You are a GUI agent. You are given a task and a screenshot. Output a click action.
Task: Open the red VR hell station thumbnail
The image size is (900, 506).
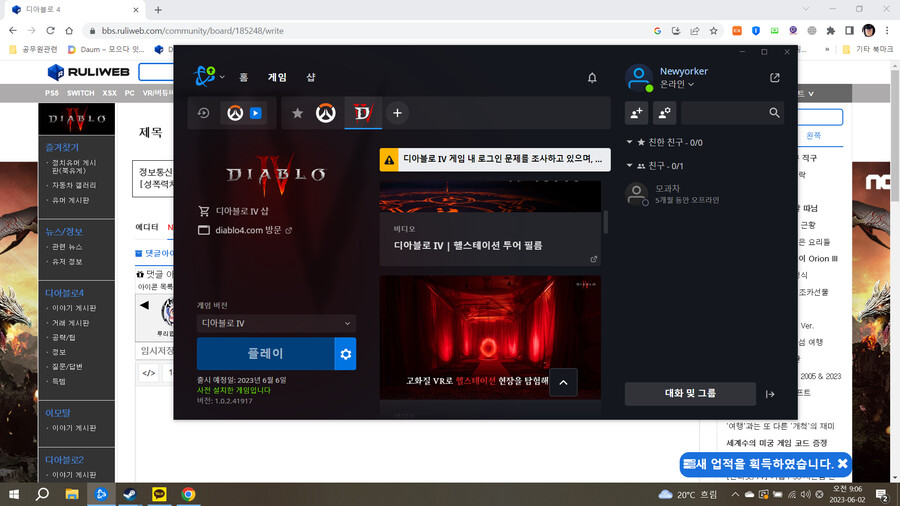[490, 337]
